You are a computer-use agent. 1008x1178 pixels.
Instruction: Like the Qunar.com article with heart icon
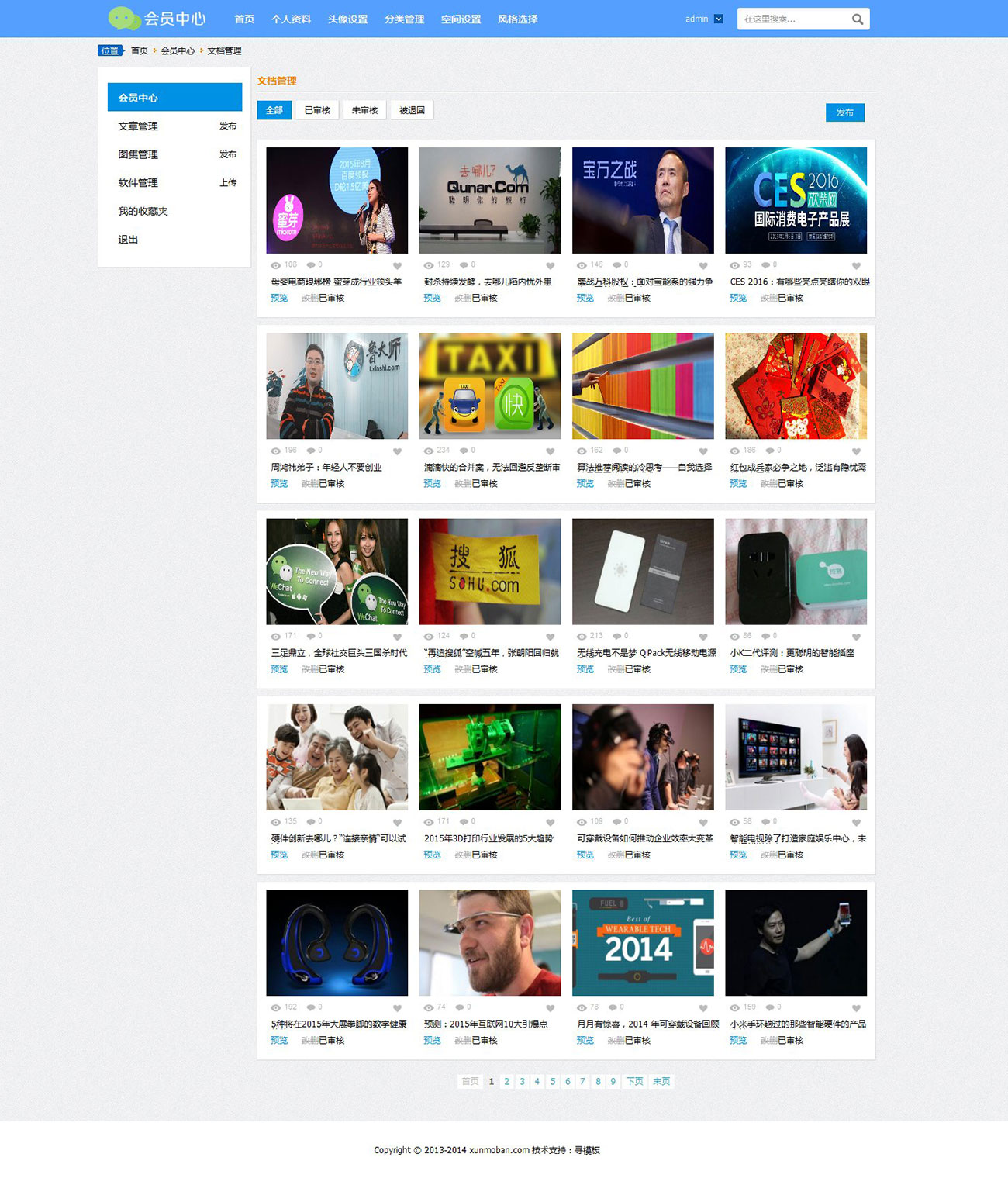coord(550,266)
